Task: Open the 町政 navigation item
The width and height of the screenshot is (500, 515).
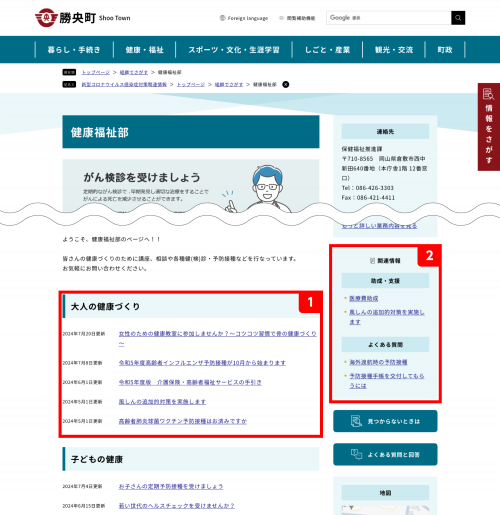Action: click(445, 50)
